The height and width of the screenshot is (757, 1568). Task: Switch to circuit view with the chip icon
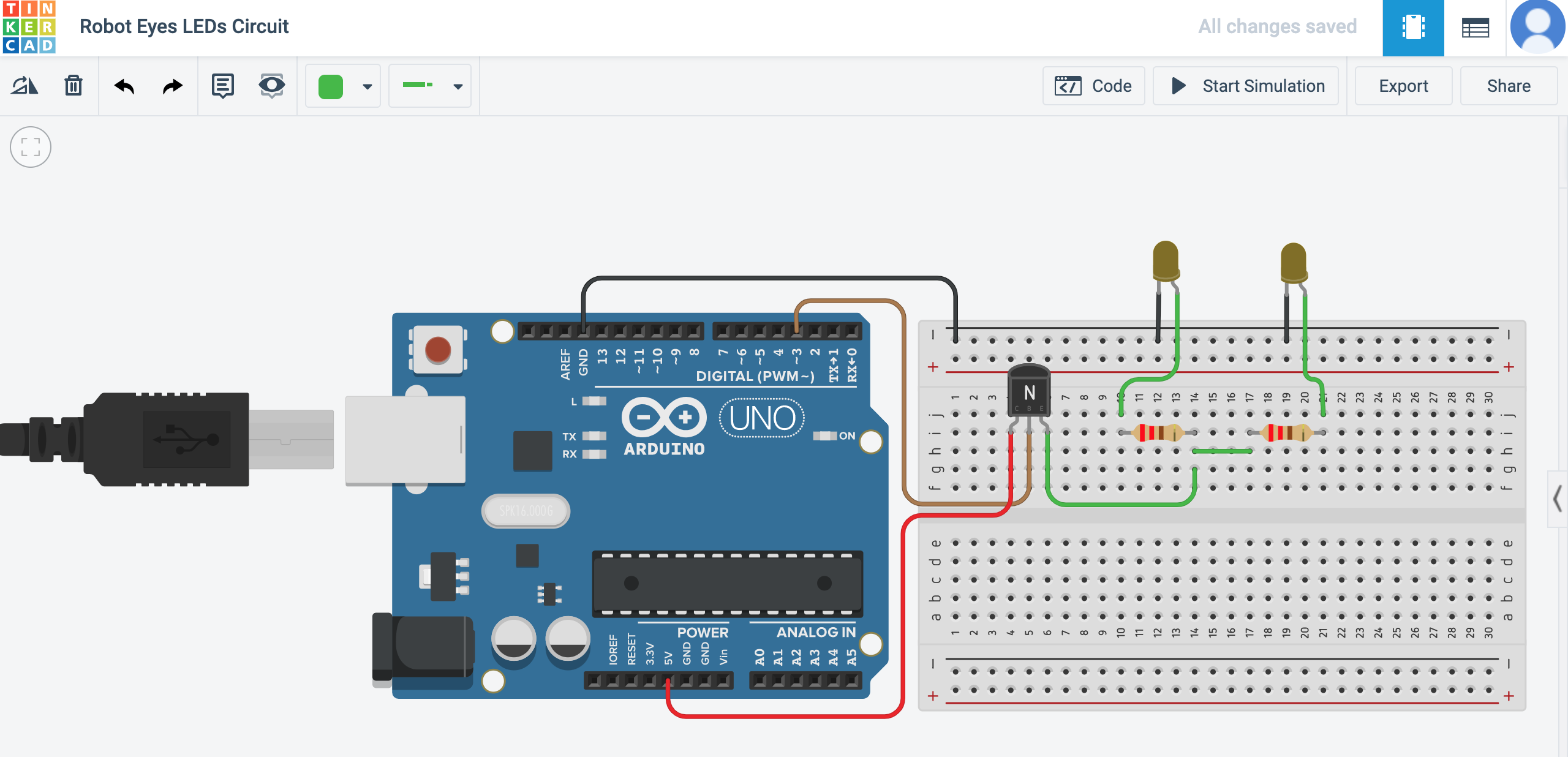pos(1413,28)
